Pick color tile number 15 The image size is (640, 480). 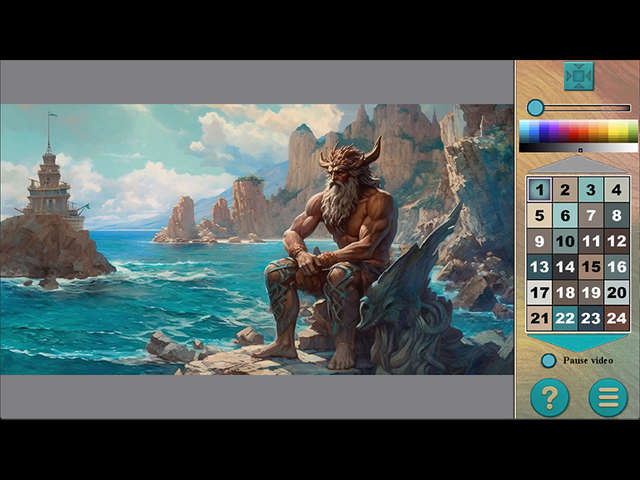point(591,267)
